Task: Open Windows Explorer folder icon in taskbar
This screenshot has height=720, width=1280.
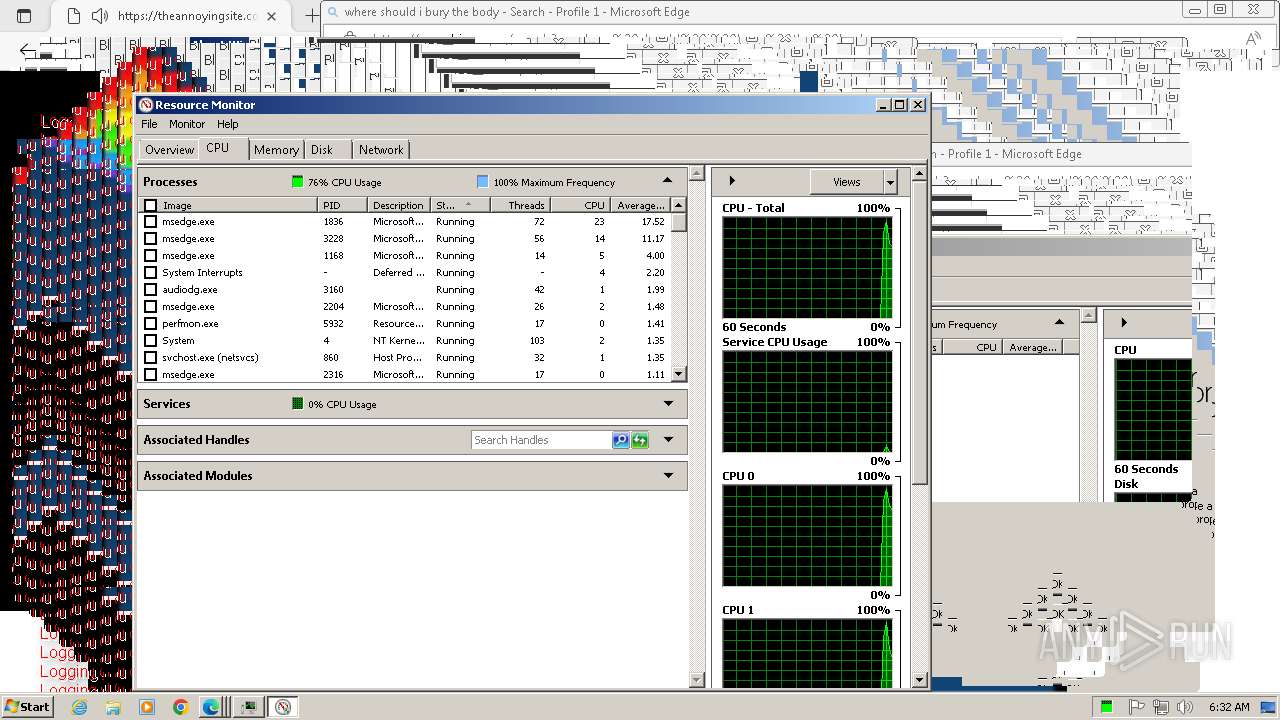Action: pyautogui.click(x=113, y=707)
